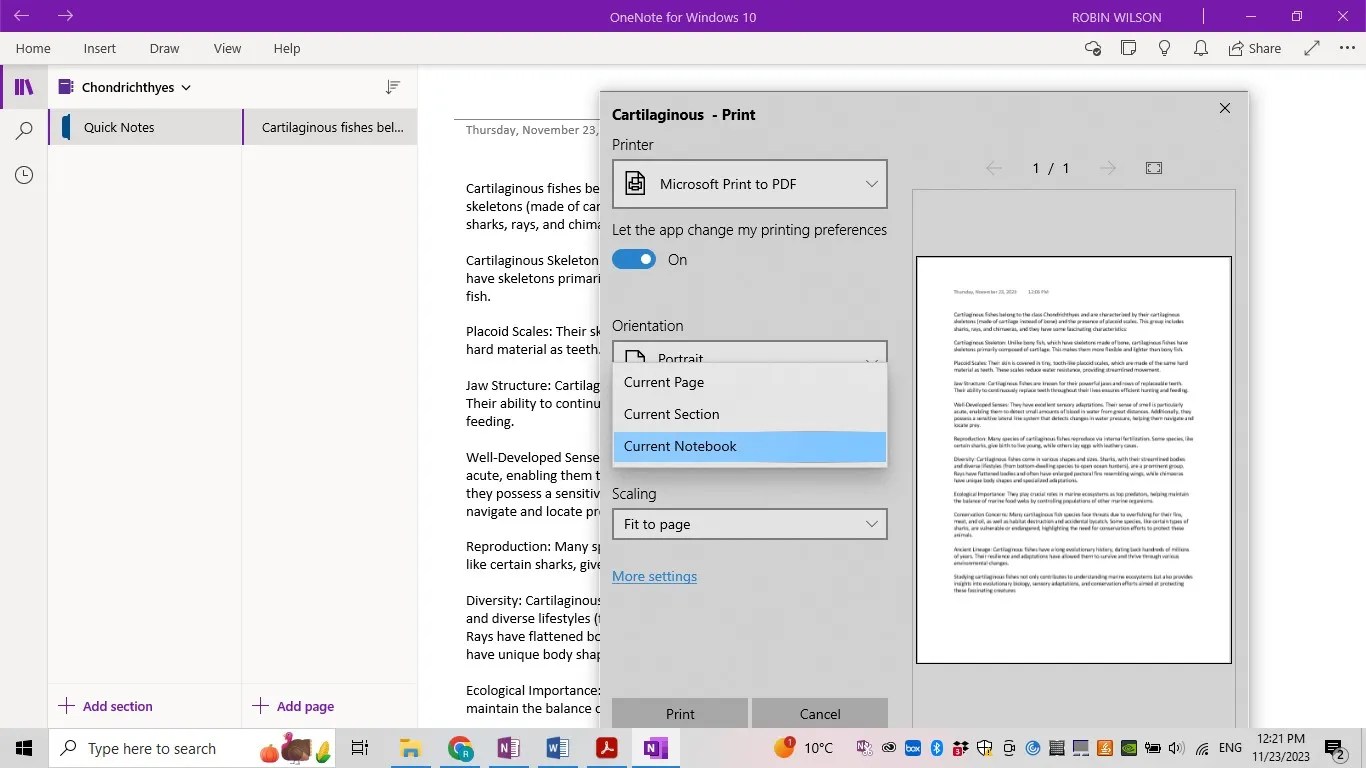The width and height of the screenshot is (1366, 768).
Task: Open the Insert menu
Action: (x=99, y=48)
